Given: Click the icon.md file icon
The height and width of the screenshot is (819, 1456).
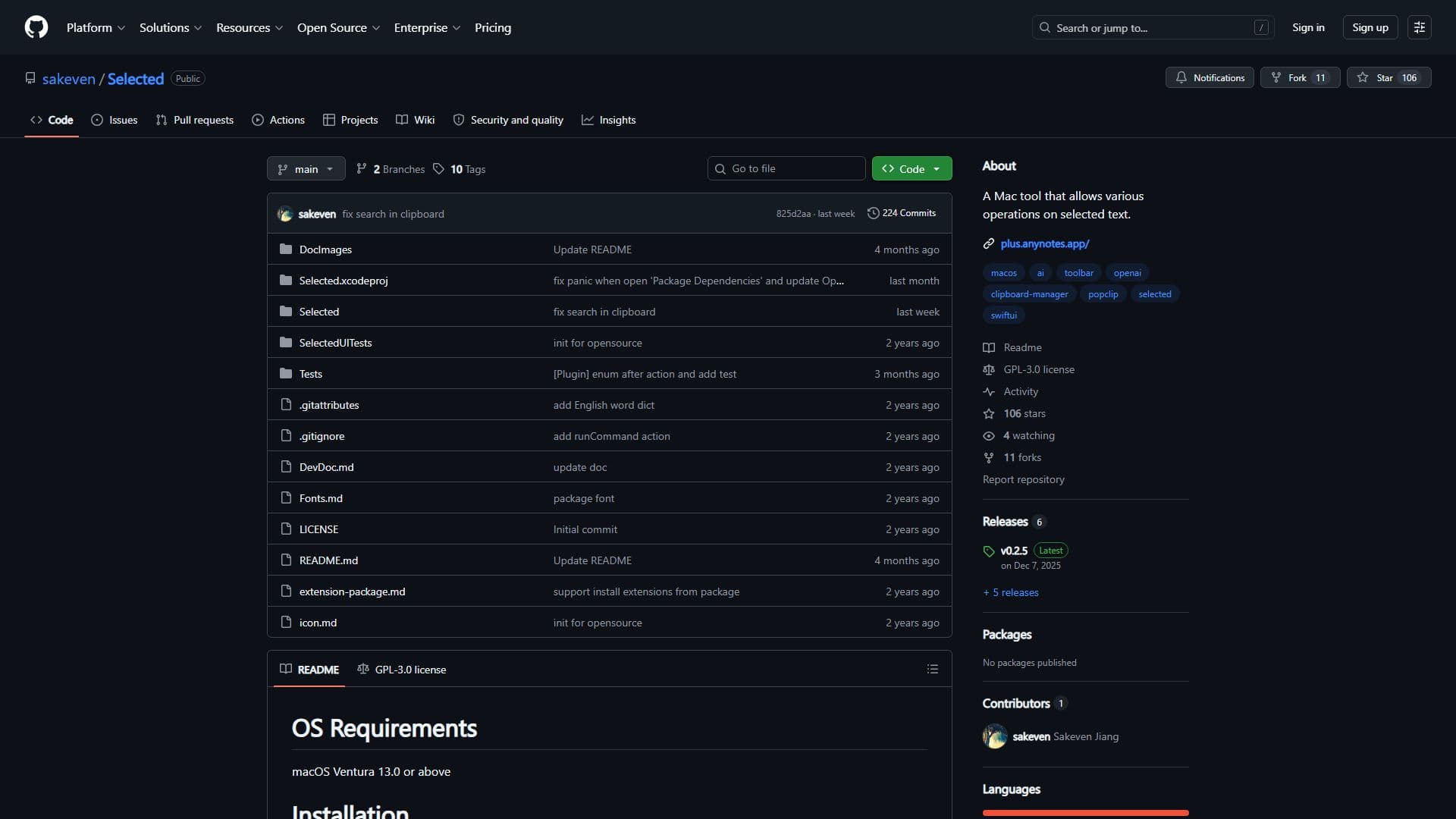Looking at the screenshot, I should (x=286, y=623).
